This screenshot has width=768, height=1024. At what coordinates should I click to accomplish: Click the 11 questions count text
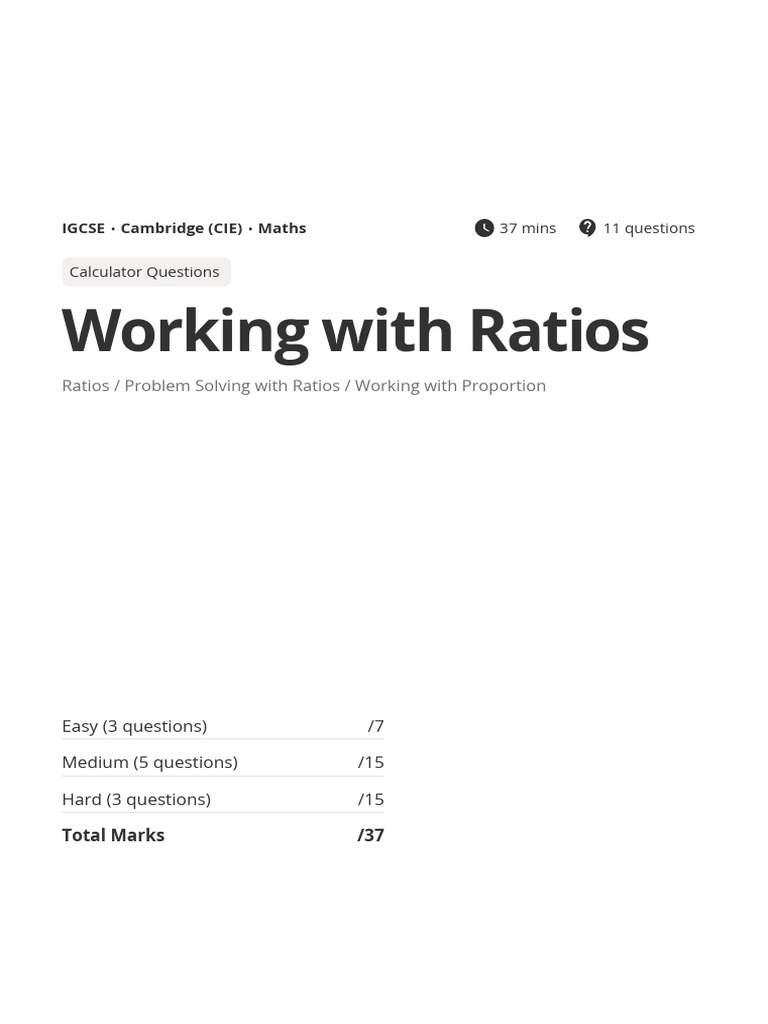tap(648, 228)
